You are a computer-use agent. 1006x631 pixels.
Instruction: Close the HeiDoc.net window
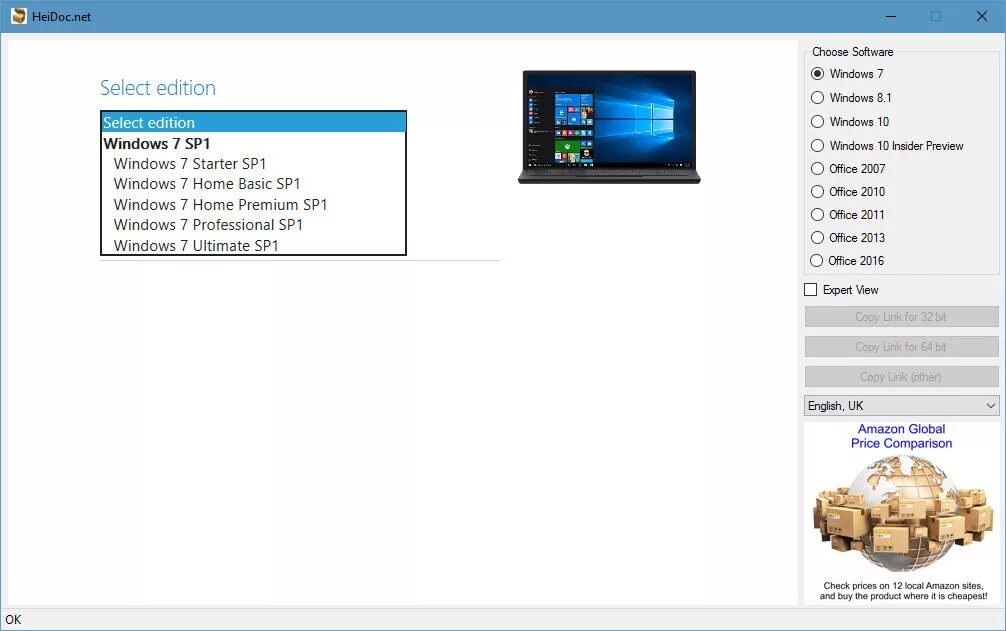click(982, 16)
